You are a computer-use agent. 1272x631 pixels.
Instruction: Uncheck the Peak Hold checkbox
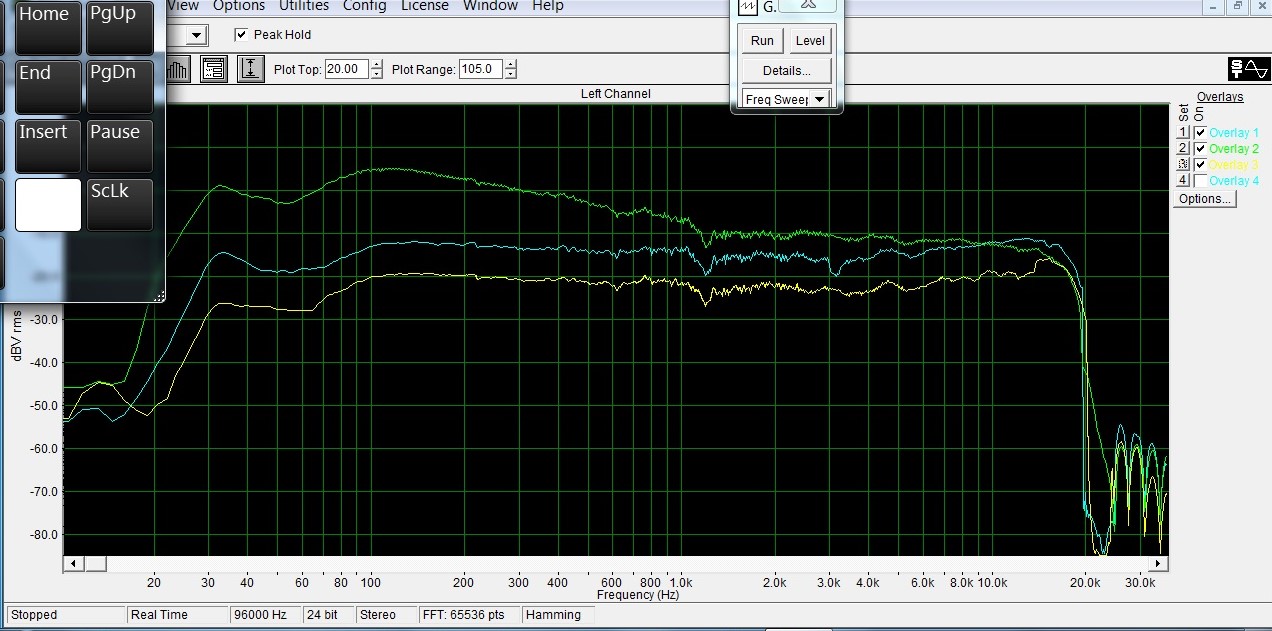241,35
